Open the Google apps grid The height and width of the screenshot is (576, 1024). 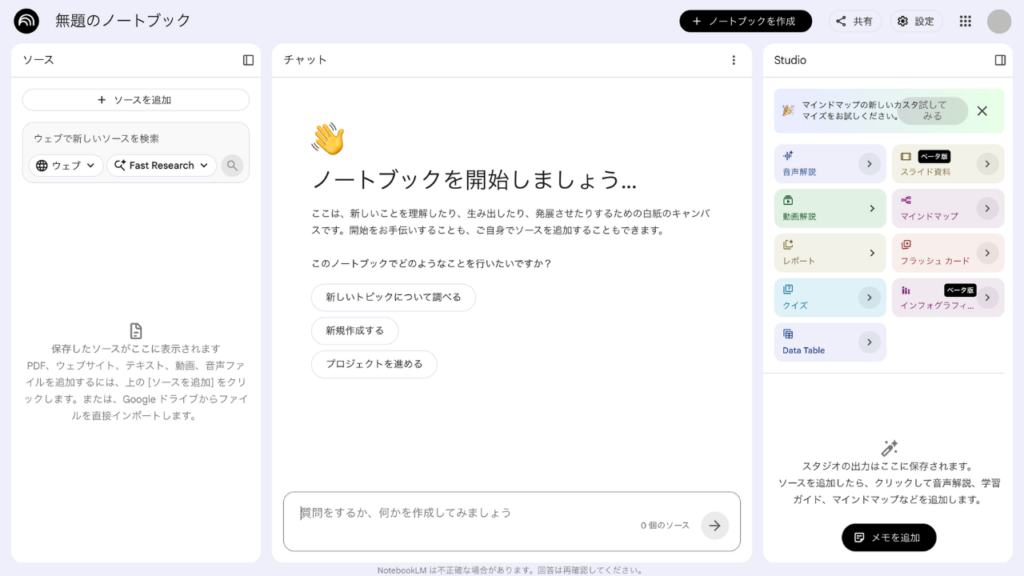[x=965, y=21]
